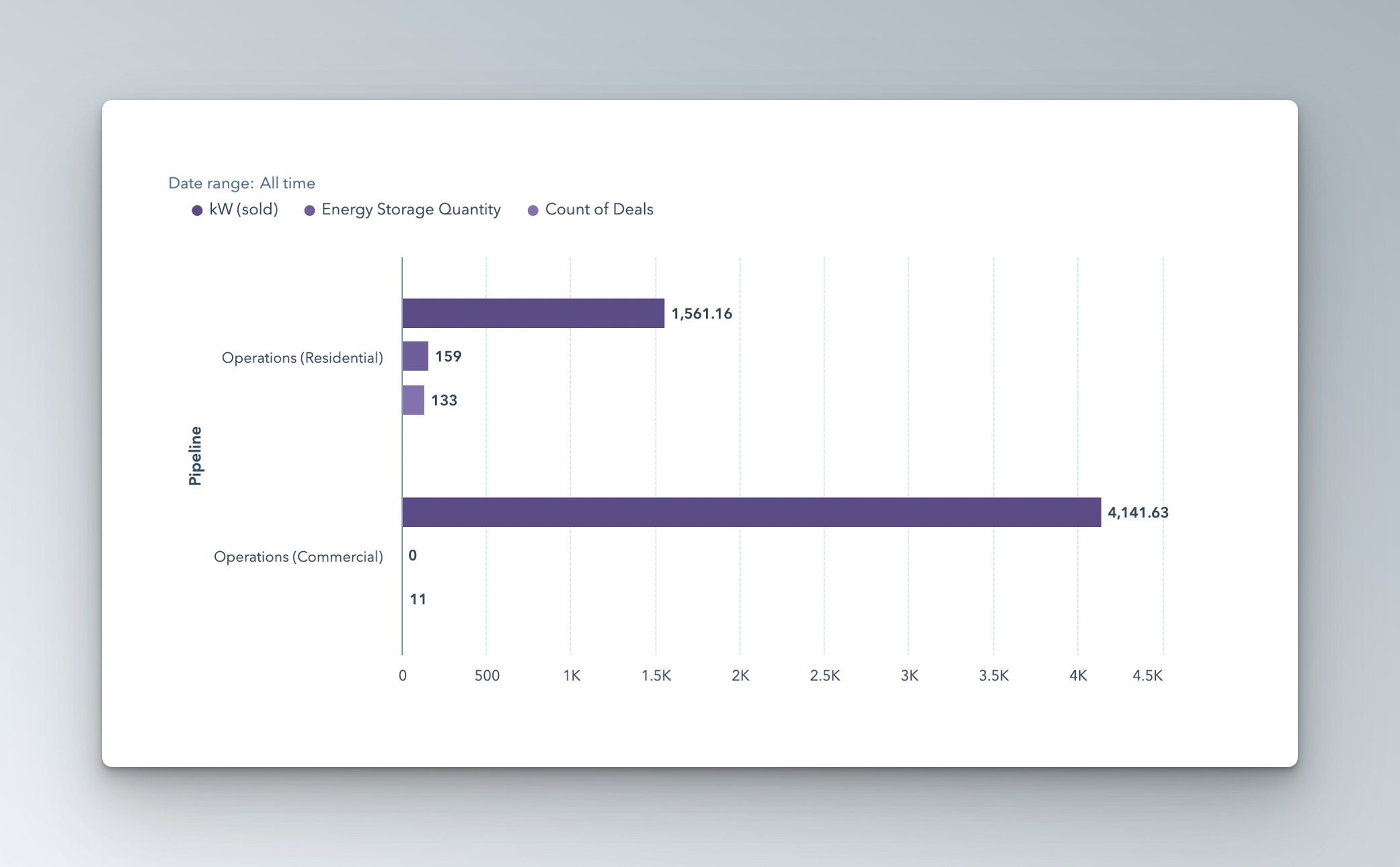Click the Operations (Residential) axis label

(302, 358)
